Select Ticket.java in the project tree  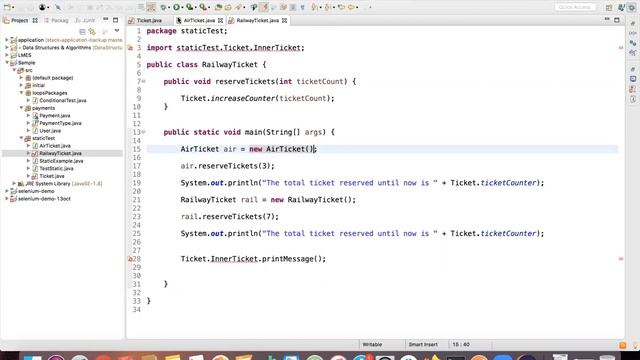[x=52, y=176]
